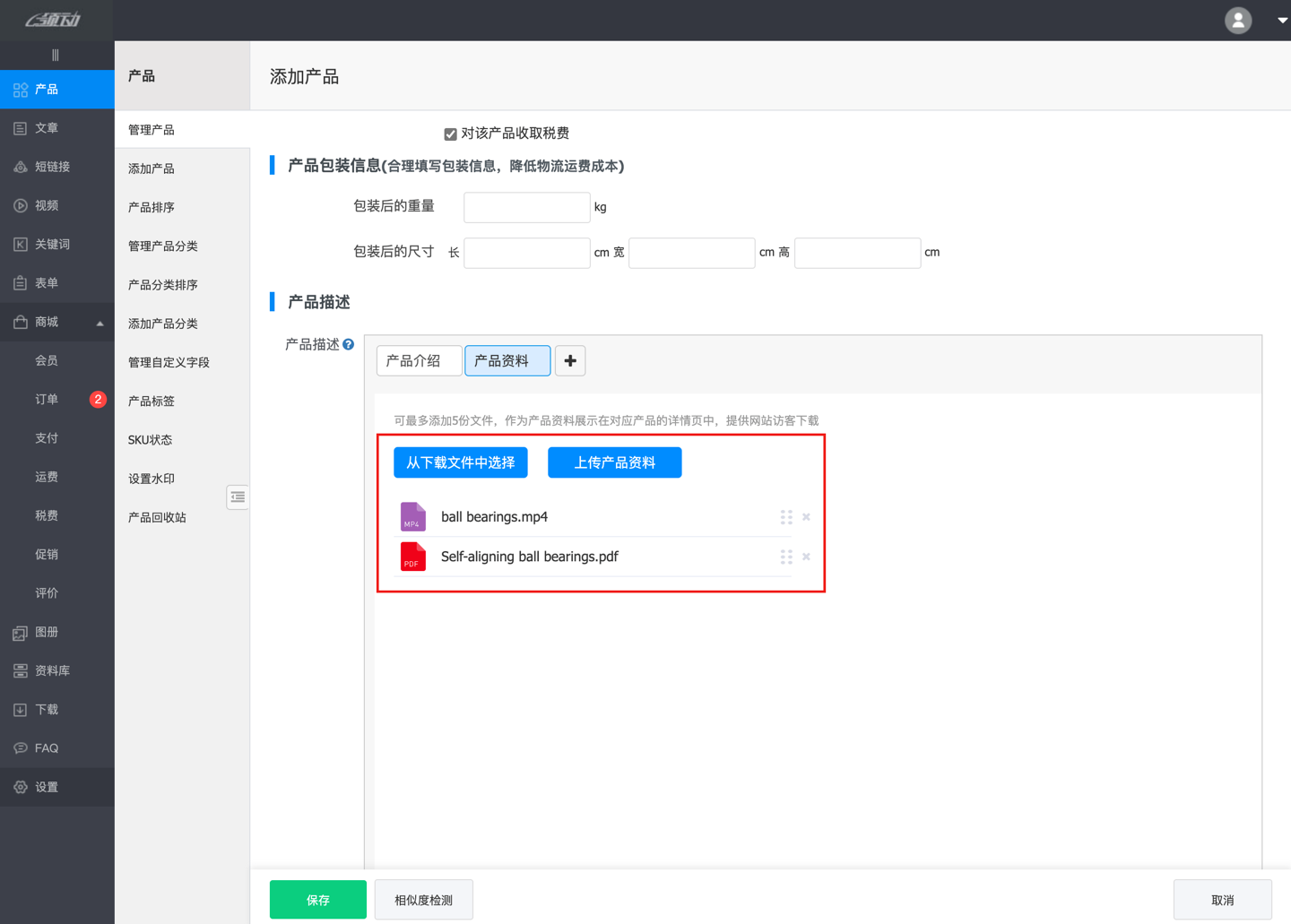Open the 文章 section in the sidebar

tap(45, 127)
